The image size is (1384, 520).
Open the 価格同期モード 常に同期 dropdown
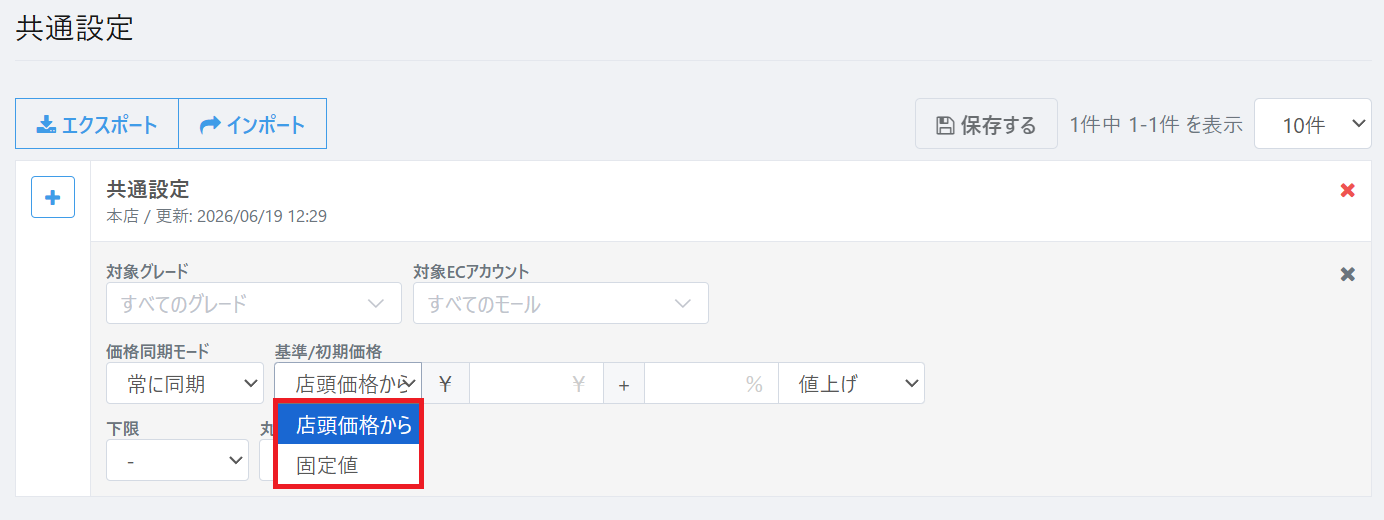pyautogui.click(x=185, y=383)
